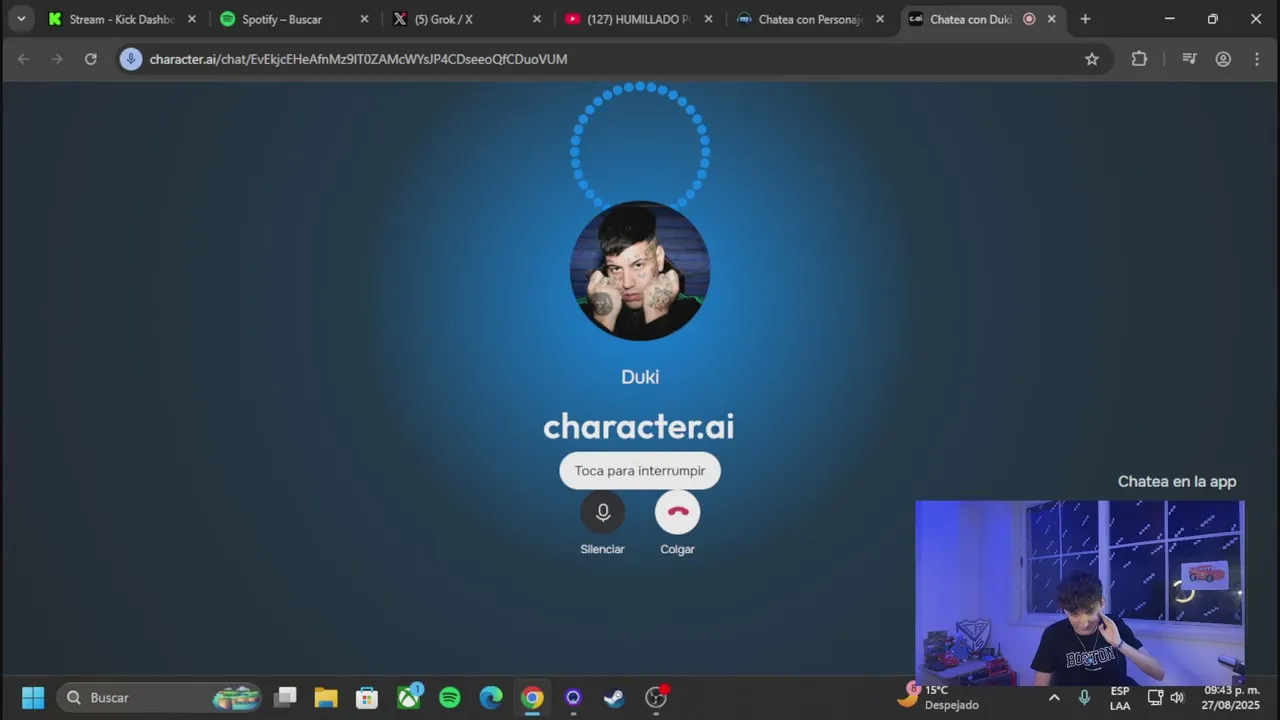The image size is (1280, 720).
Task: Open the volume speaker tray icon
Action: 1177,697
